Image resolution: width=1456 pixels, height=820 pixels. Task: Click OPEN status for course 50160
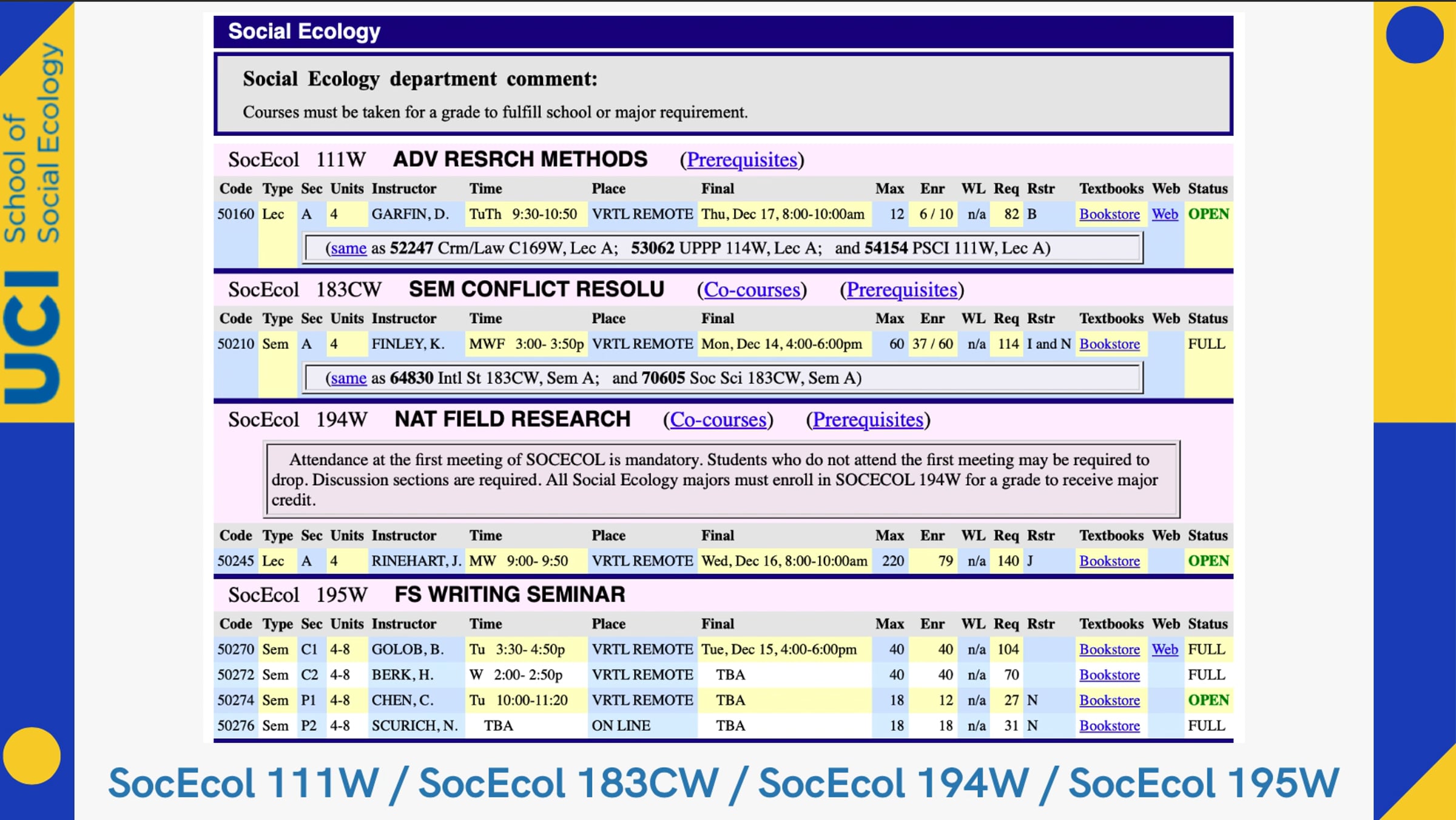tap(1208, 214)
